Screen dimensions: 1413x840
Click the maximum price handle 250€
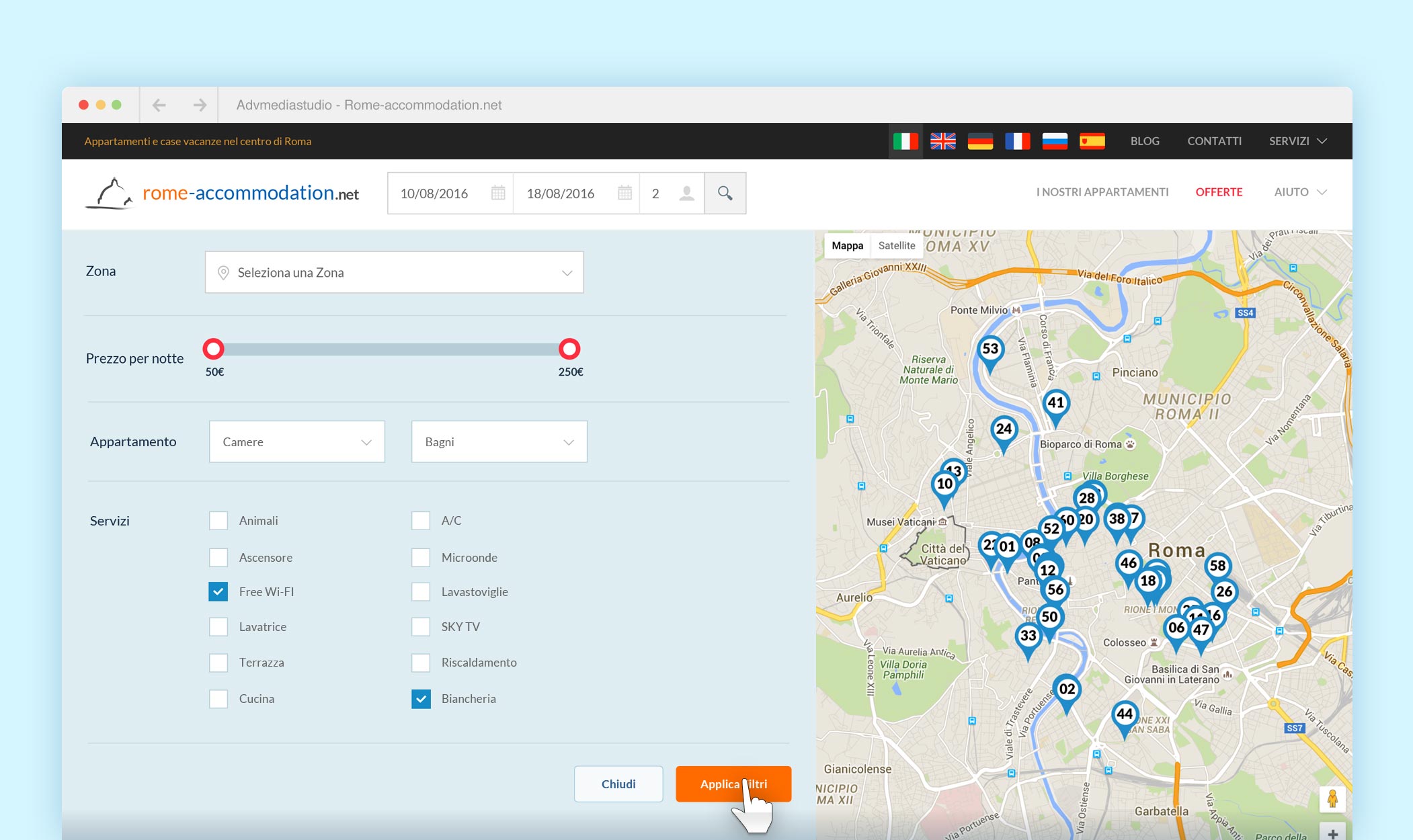click(569, 349)
